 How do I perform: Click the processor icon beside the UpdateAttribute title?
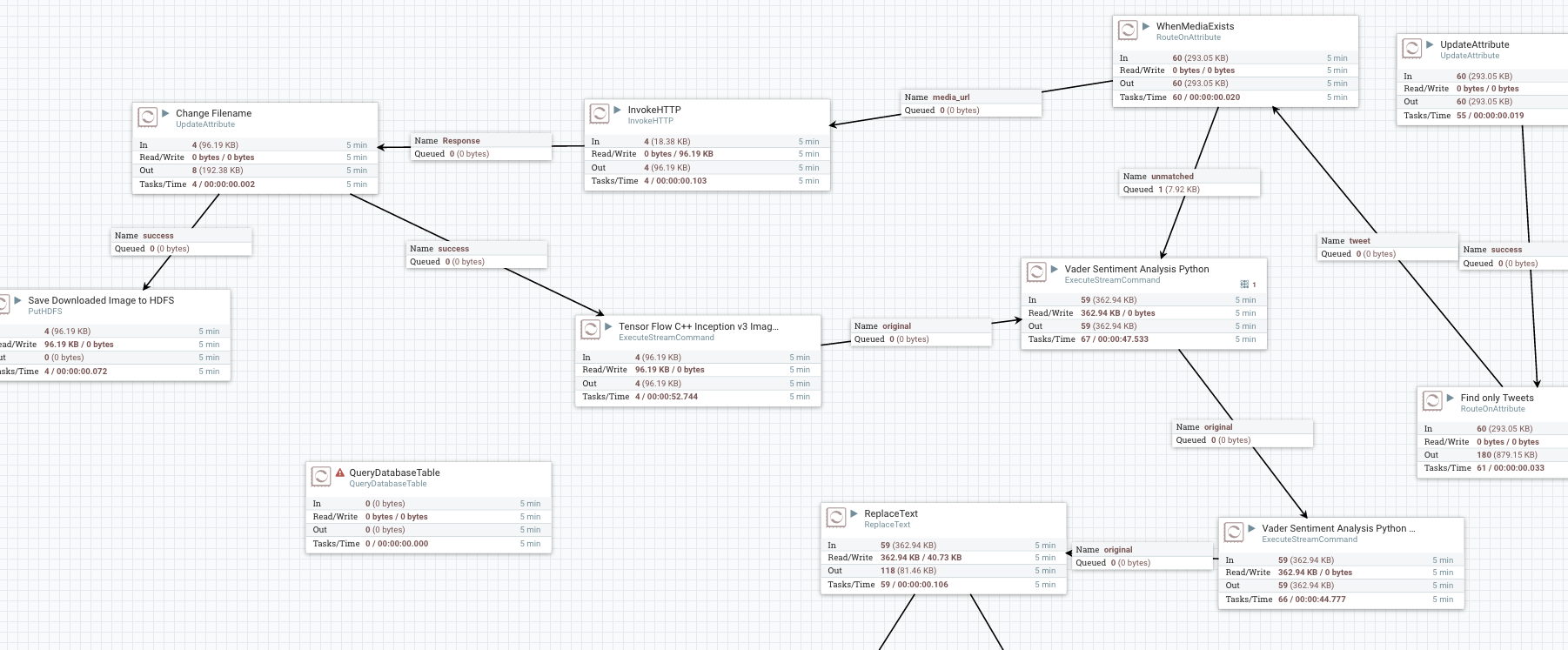[x=1412, y=49]
